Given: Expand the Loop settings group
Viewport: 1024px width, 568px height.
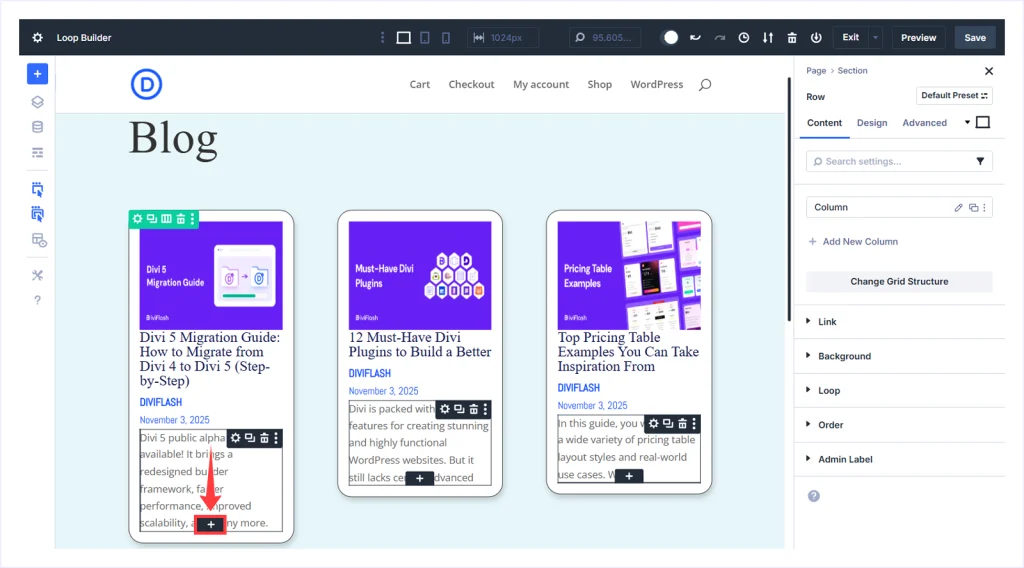Looking at the screenshot, I should pyautogui.click(x=829, y=391).
